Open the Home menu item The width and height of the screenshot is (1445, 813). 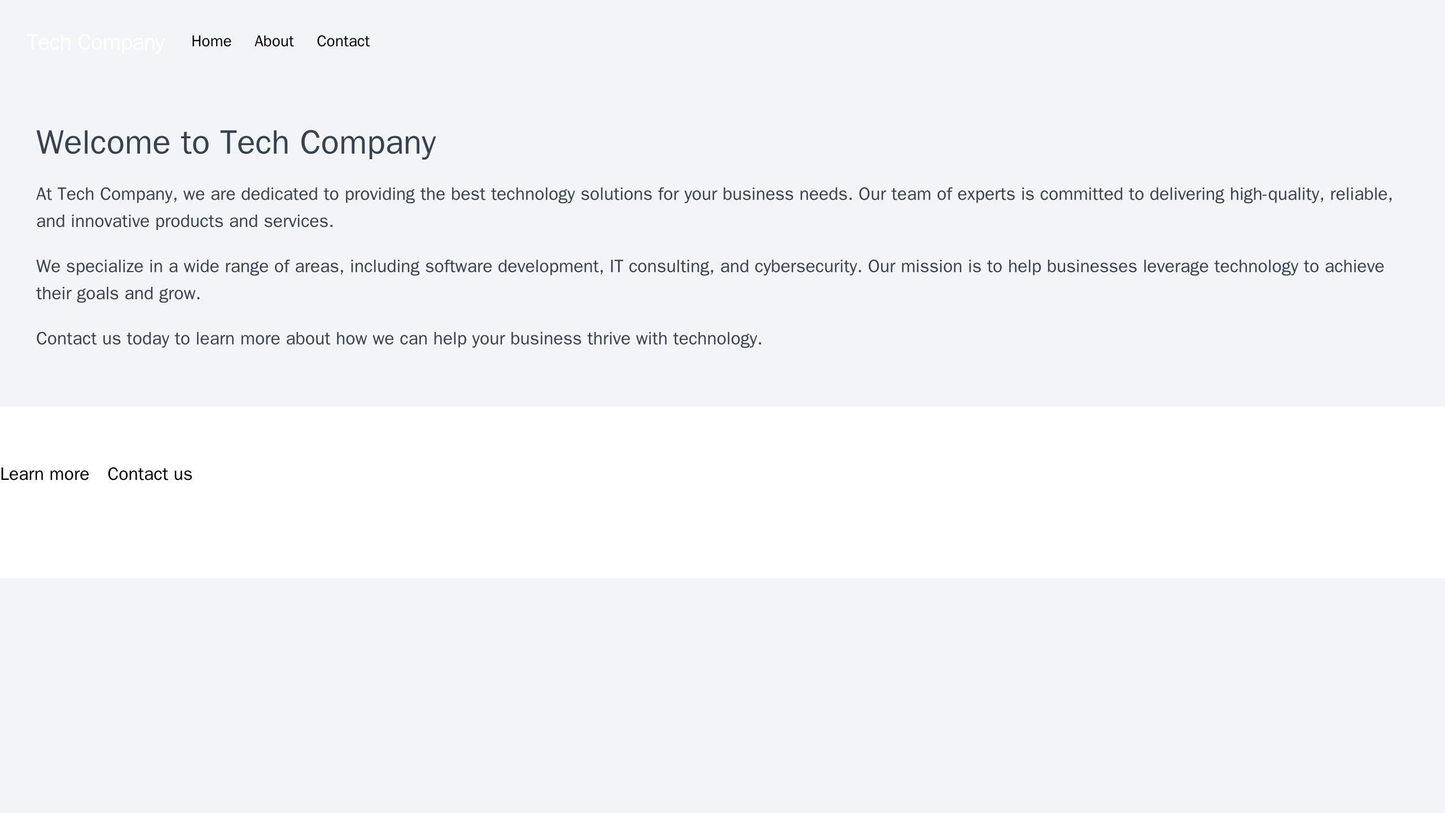[x=211, y=41]
